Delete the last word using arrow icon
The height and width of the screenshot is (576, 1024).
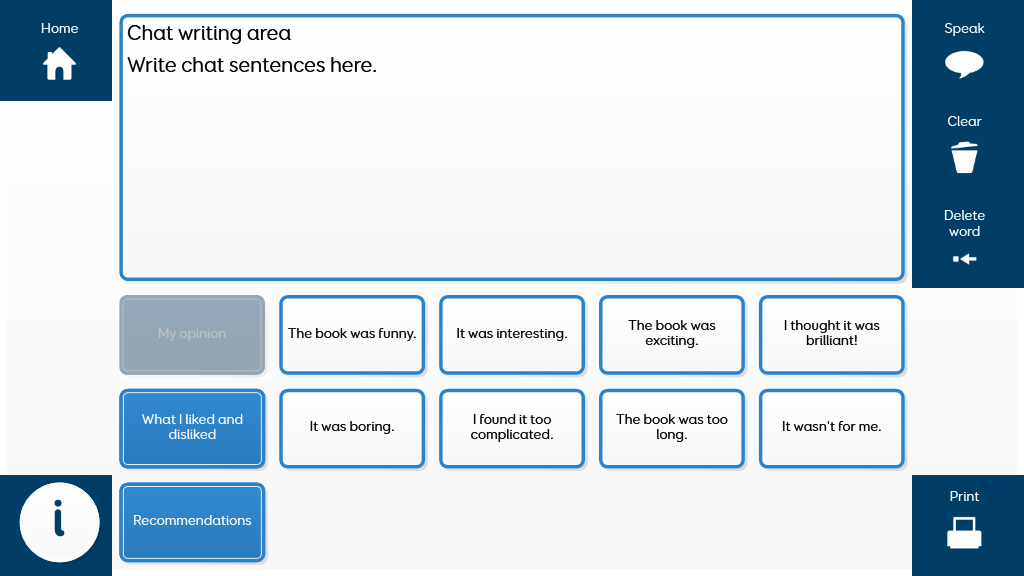coord(964,259)
